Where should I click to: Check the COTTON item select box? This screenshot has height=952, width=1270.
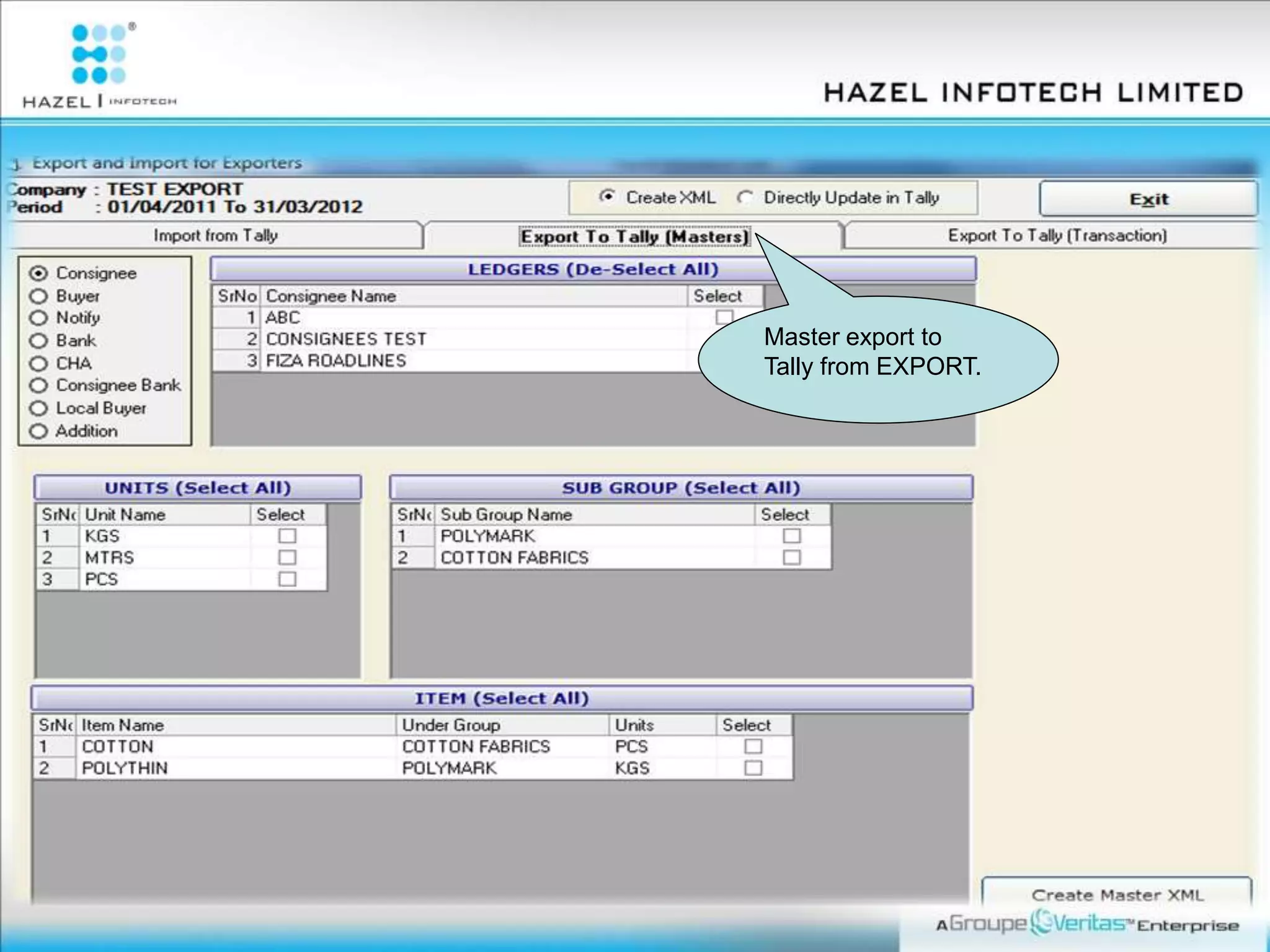click(x=753, y=746)
